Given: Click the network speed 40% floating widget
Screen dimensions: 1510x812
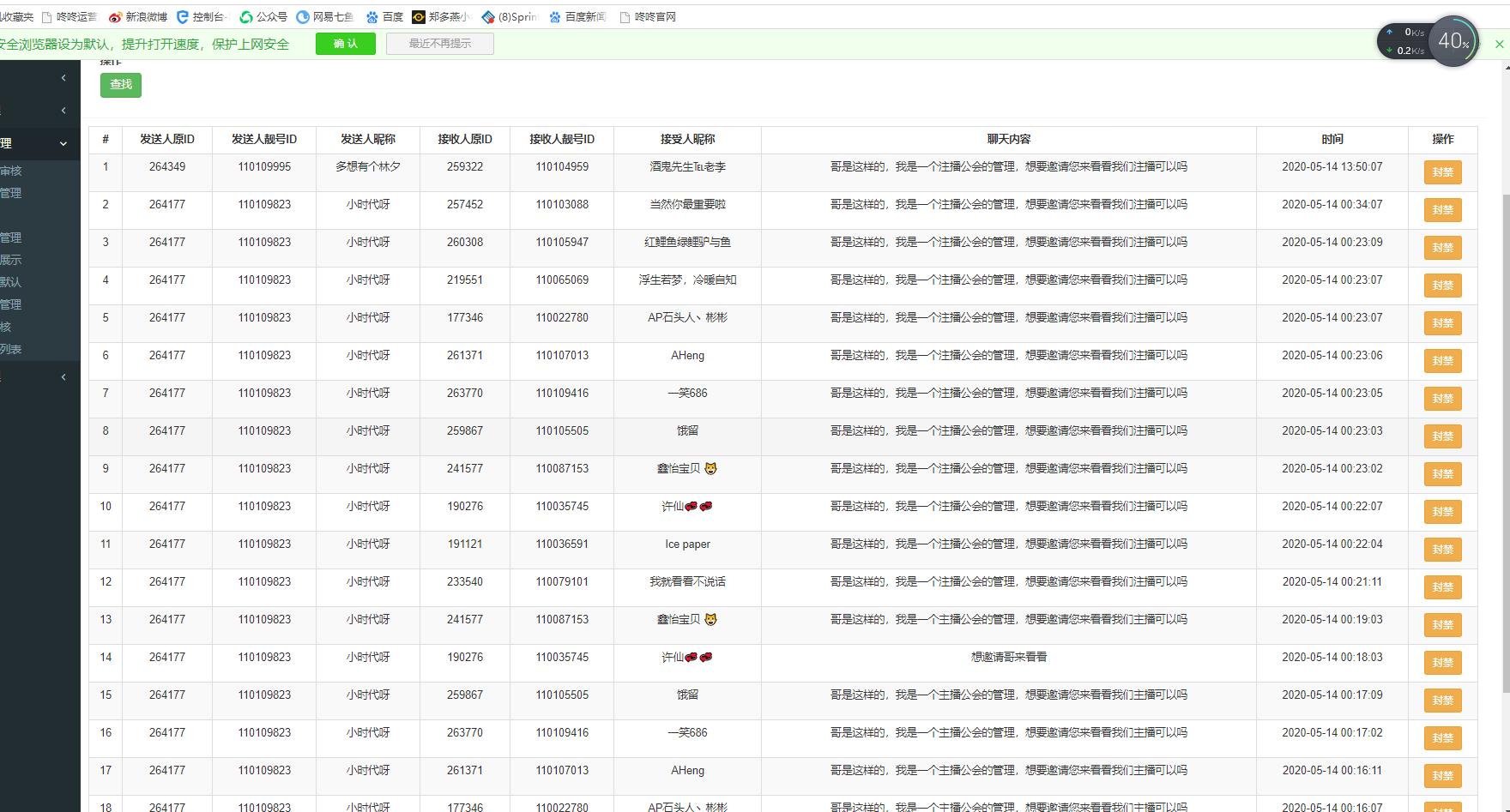Looking at the screenshot, I should click(x=1453, y=41).
